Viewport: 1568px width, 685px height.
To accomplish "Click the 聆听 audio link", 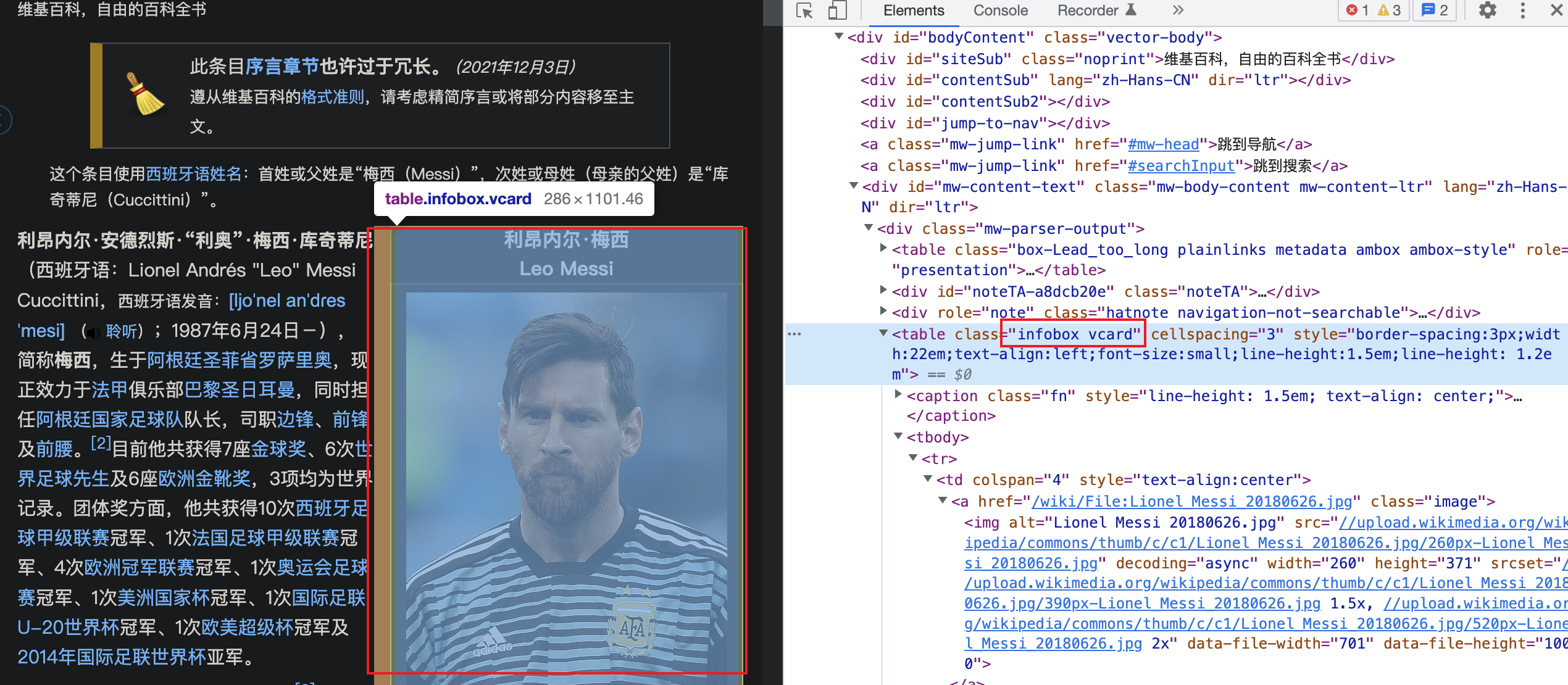I will pyautogui.click(x=122, y=331).
